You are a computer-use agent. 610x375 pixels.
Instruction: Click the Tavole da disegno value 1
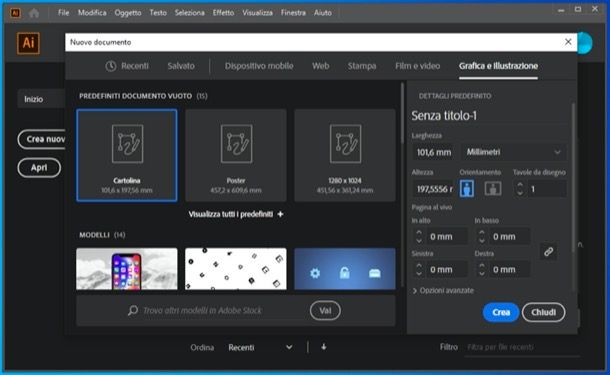tap(546, 189)
